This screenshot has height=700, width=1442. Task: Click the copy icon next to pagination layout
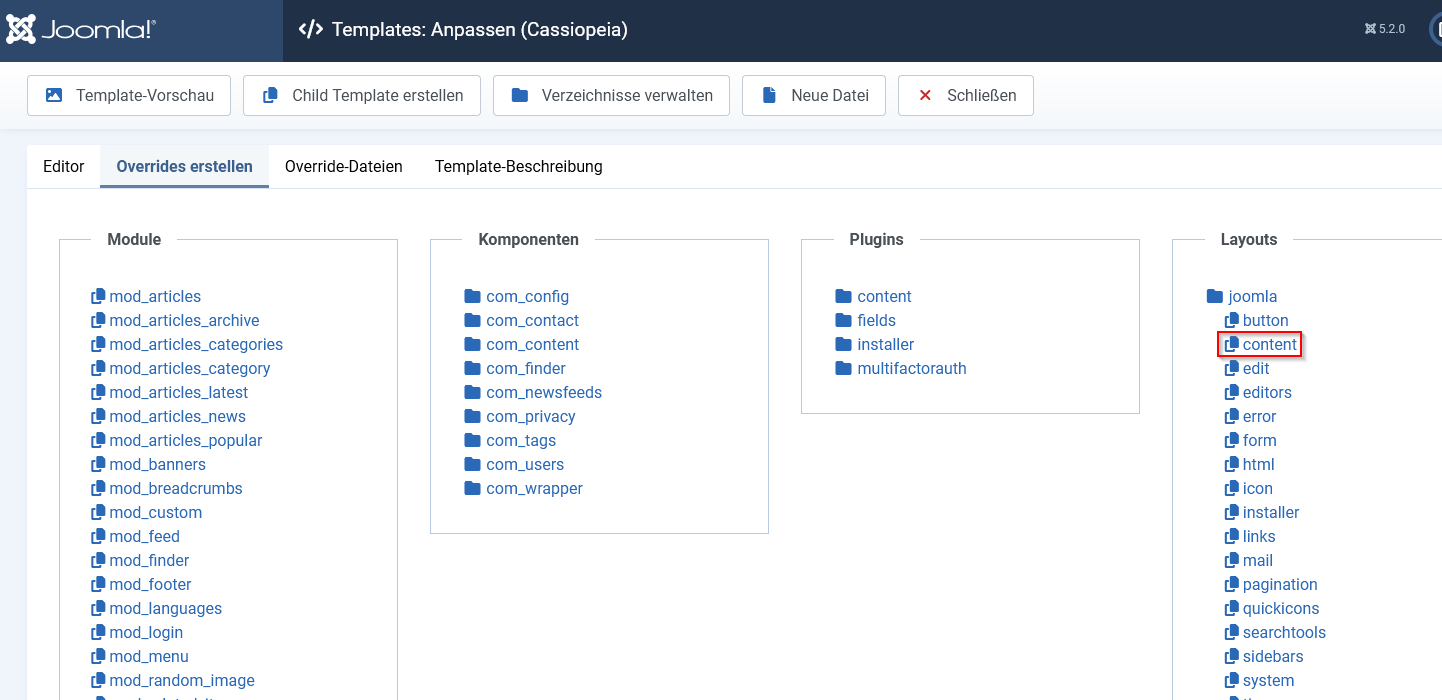pyautogui.click(x=1232, y=584)
